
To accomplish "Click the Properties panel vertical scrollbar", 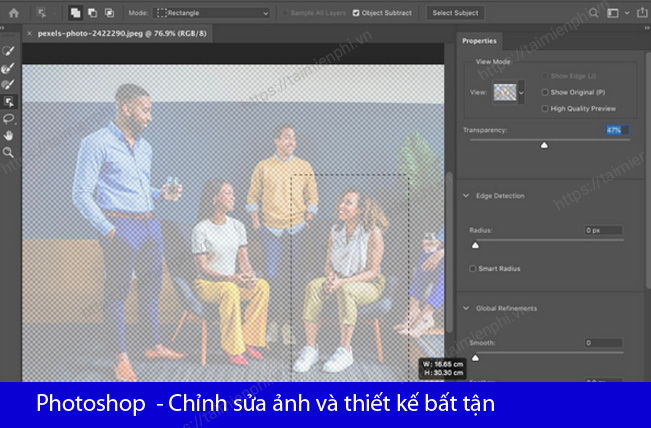I will tap(648, 170).
